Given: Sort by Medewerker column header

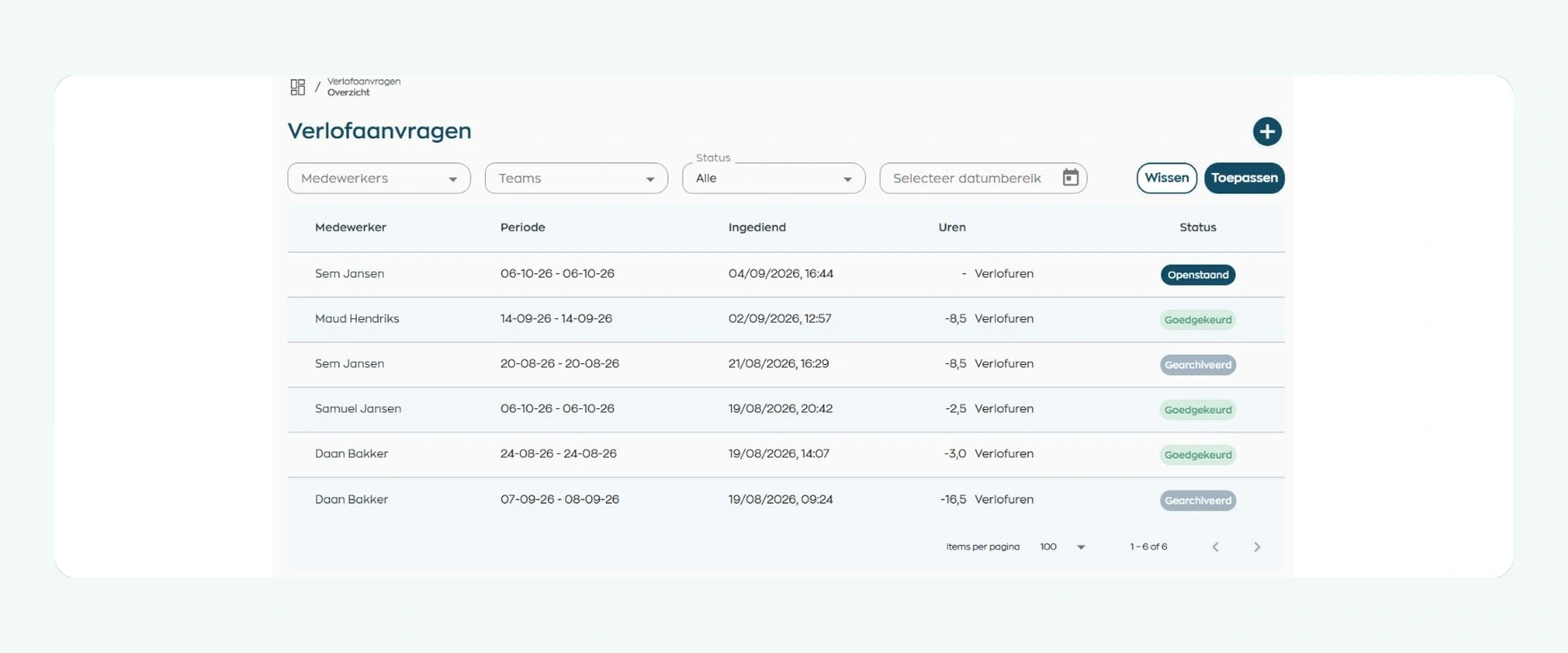Looking at the screenshot, I should (x=350, y=228).
